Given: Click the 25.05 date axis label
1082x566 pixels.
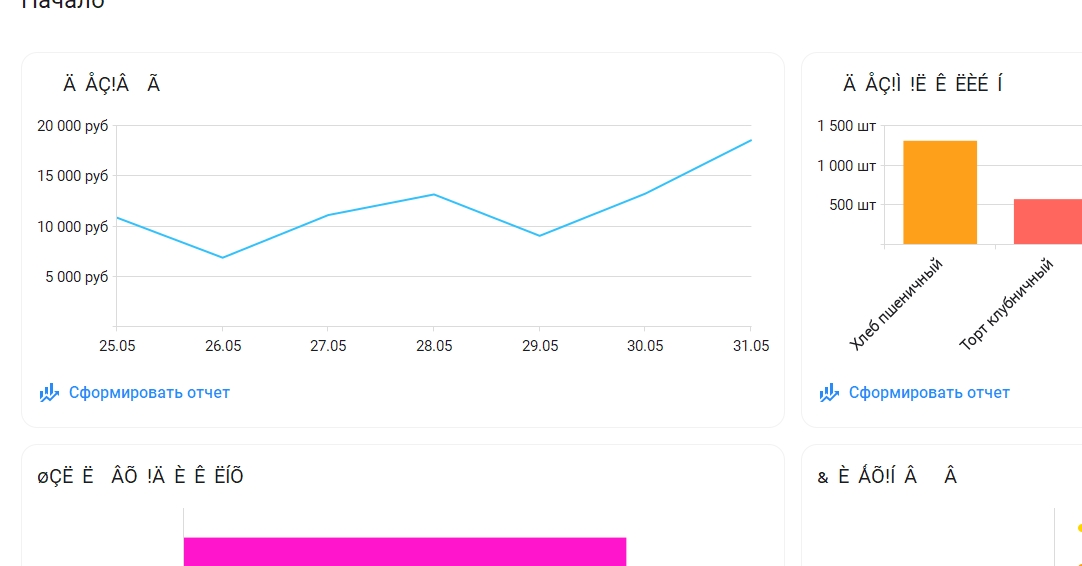Looking at the screenshot, I should pos(117,346).
